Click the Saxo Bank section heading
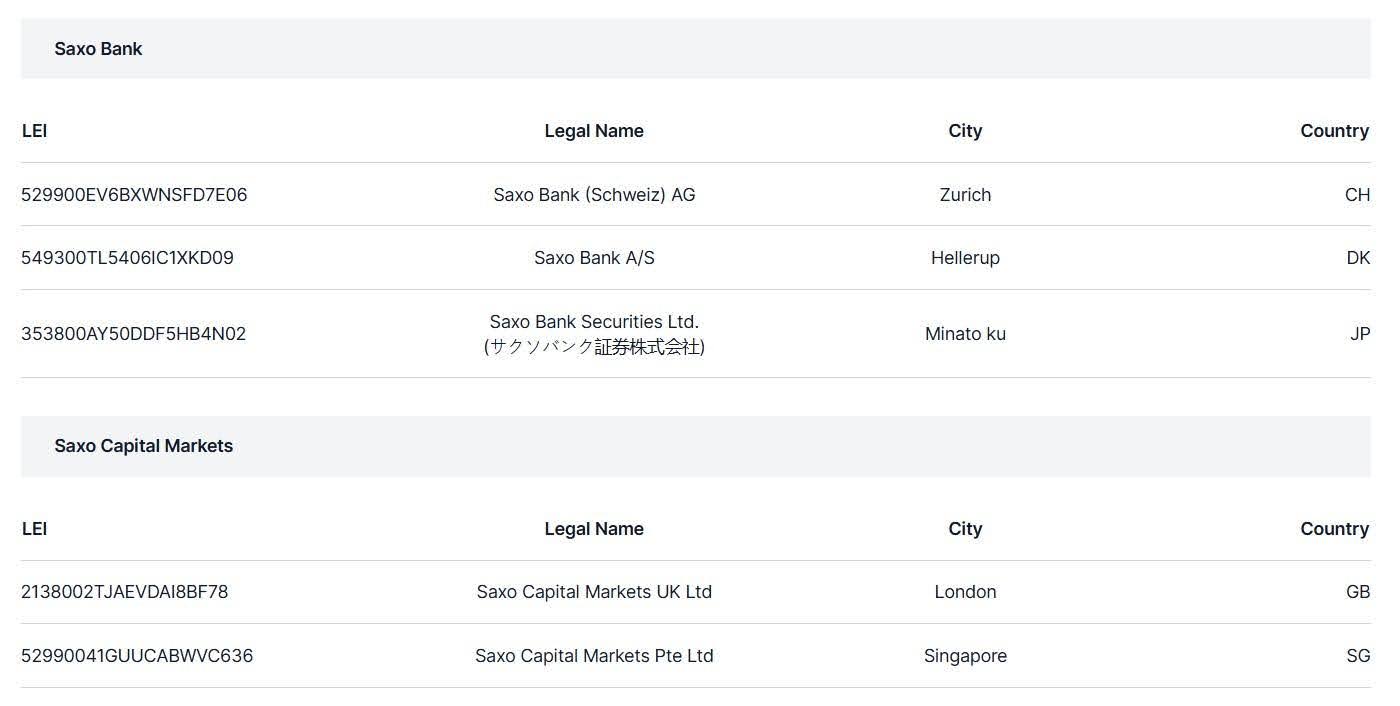This screenshot has width=1400, height=706. pos(98,49)
